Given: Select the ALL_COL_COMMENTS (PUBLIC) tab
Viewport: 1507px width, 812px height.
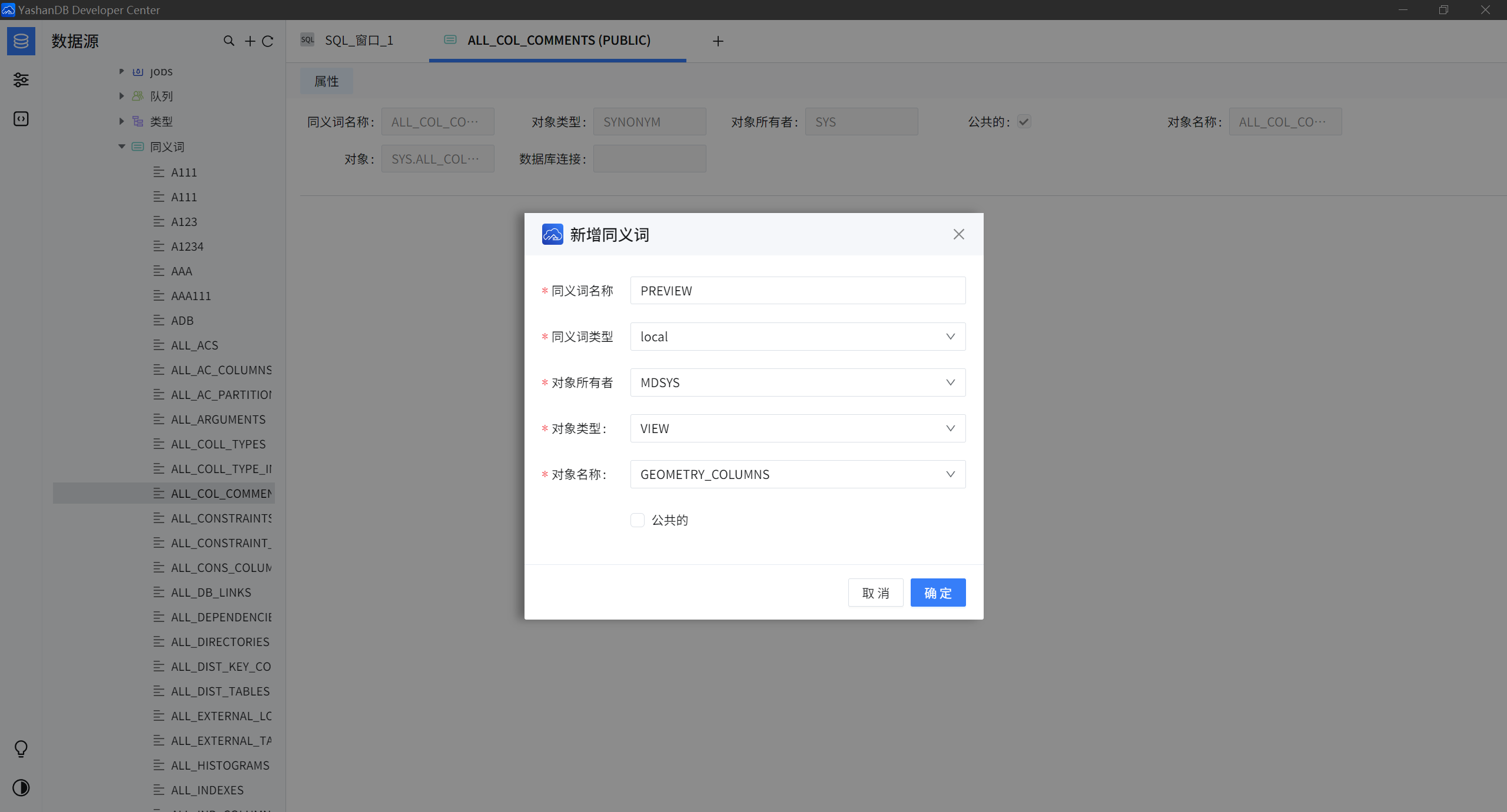Looking at the screenshot, I should (557, 41).
